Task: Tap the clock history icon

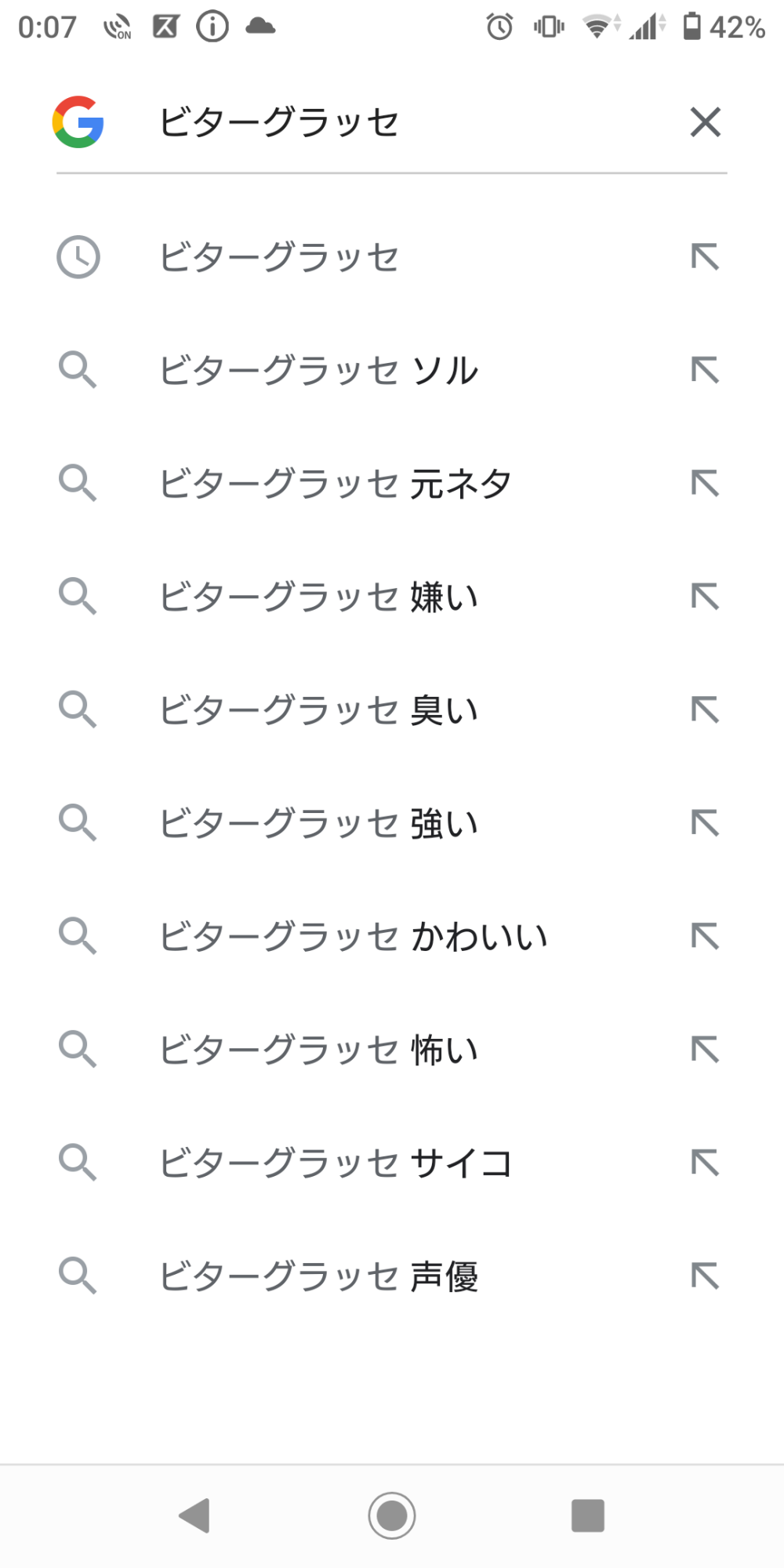Action: pos(78,257)
